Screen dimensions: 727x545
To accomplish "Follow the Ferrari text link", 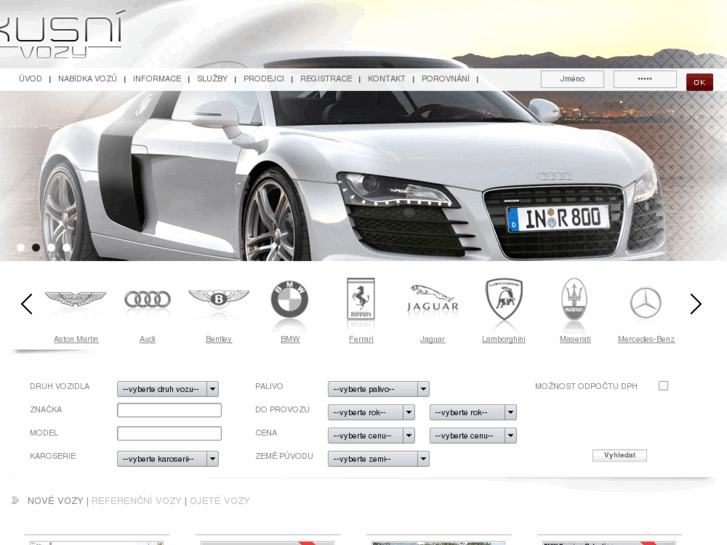I will tap(361, 339).
